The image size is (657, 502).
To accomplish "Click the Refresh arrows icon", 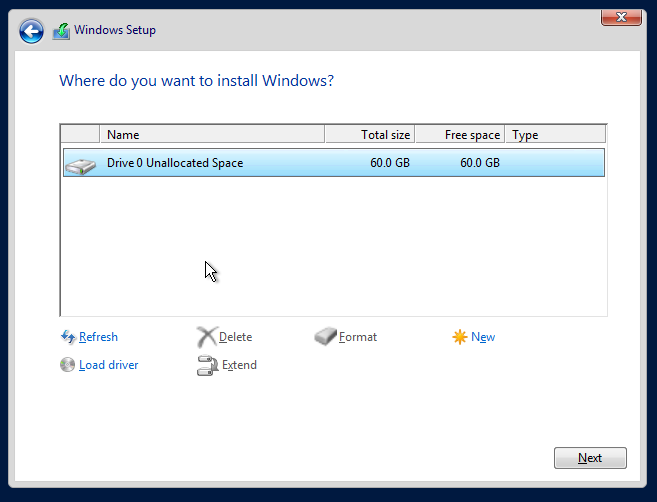I will [68, 336].
